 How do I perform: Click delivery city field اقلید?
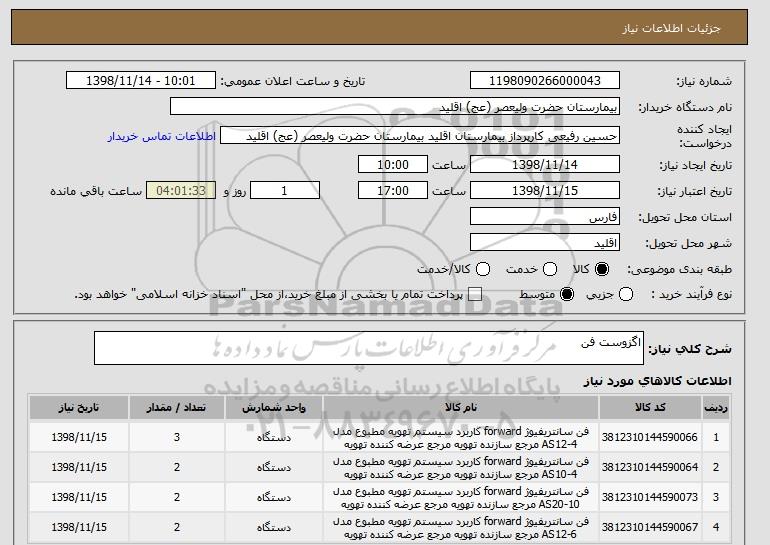tap(545, 243)
